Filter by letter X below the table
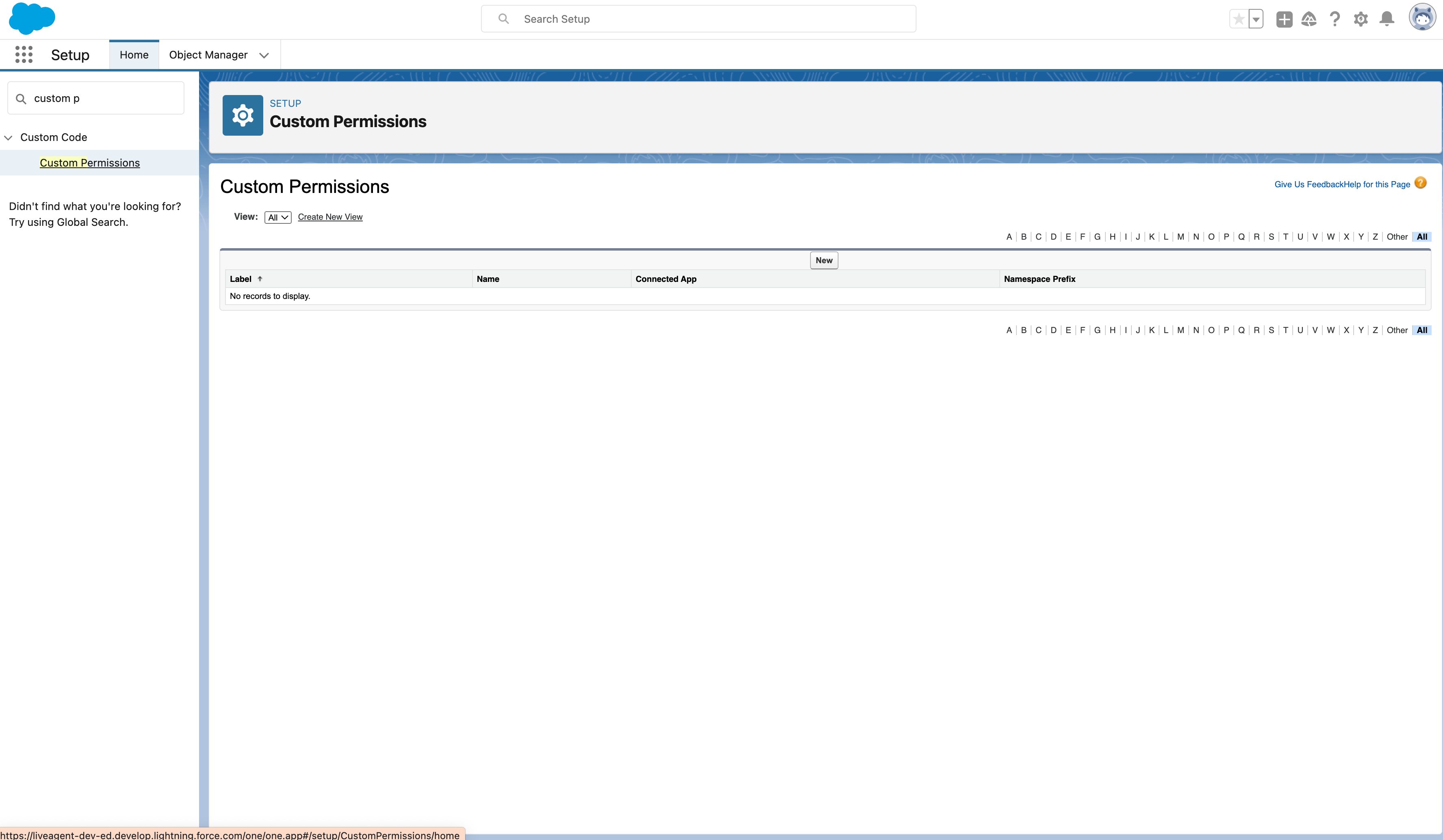 1346,330
